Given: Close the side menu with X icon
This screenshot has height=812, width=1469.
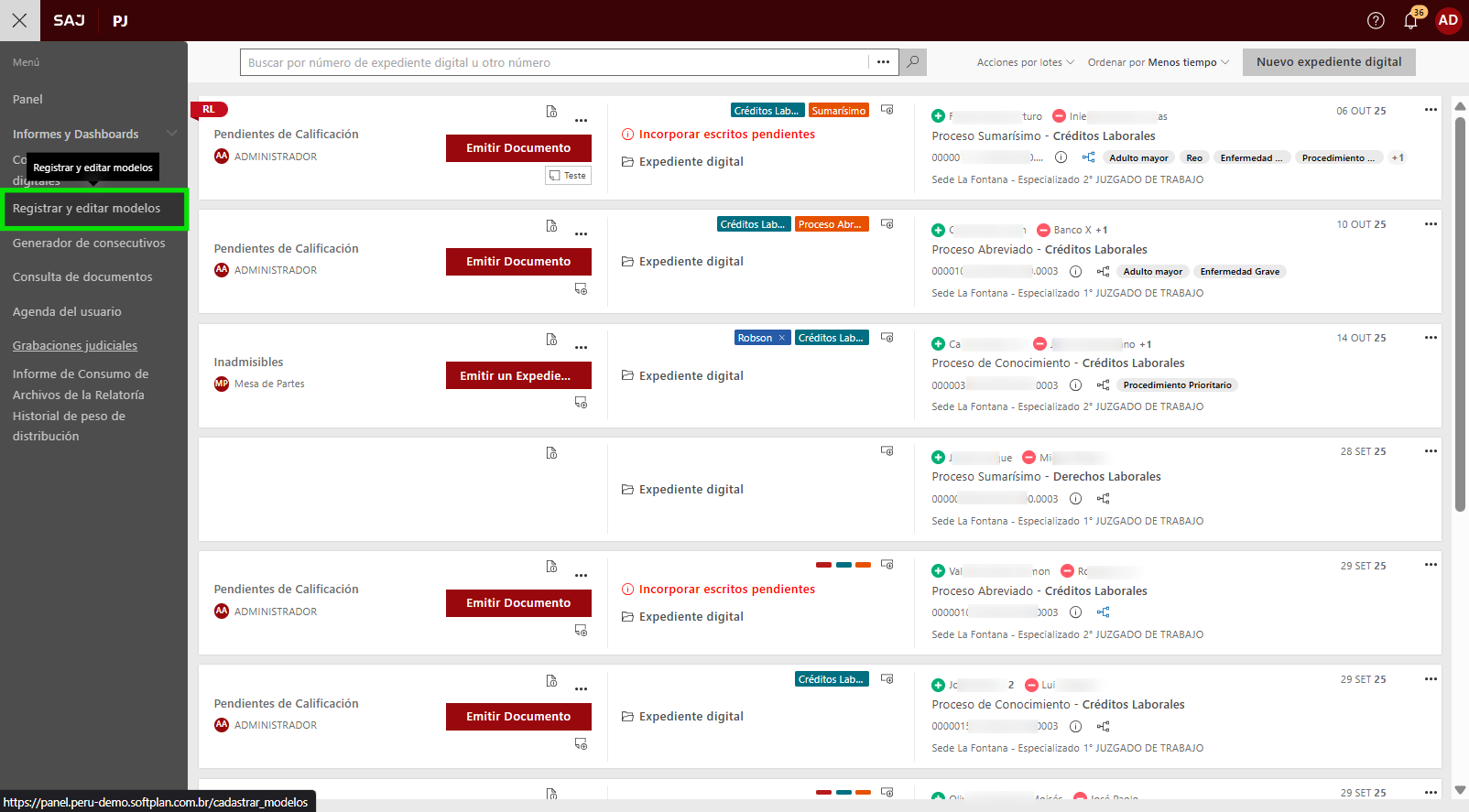Looking at the screenshot, I should point(19,20).
